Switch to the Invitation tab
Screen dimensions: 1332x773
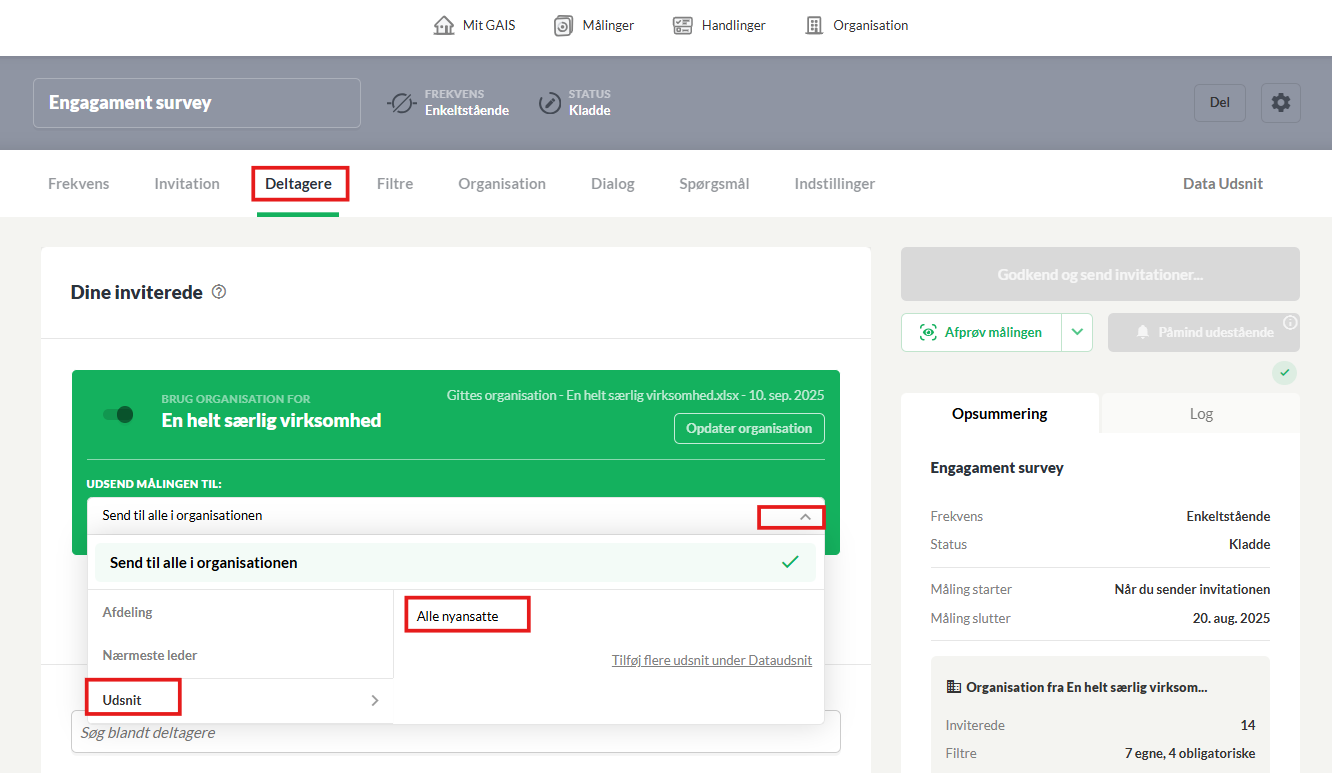coord(187,184)
